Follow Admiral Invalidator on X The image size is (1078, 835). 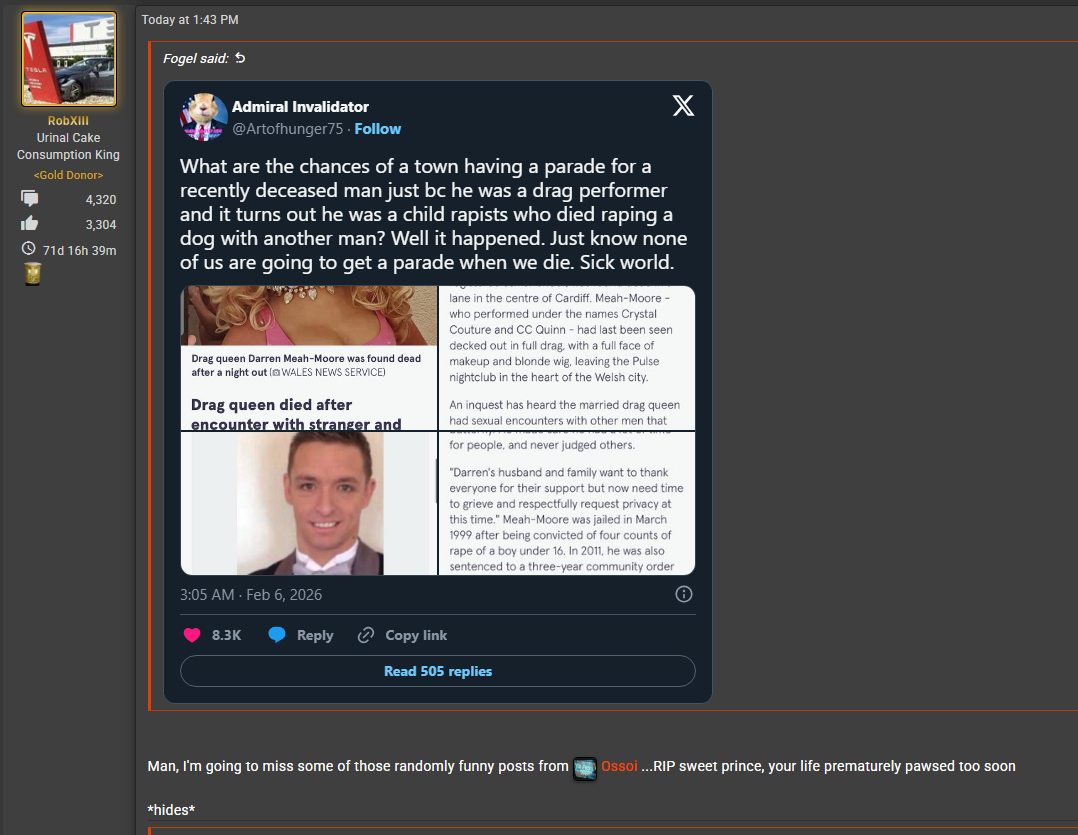pos(377,129)
